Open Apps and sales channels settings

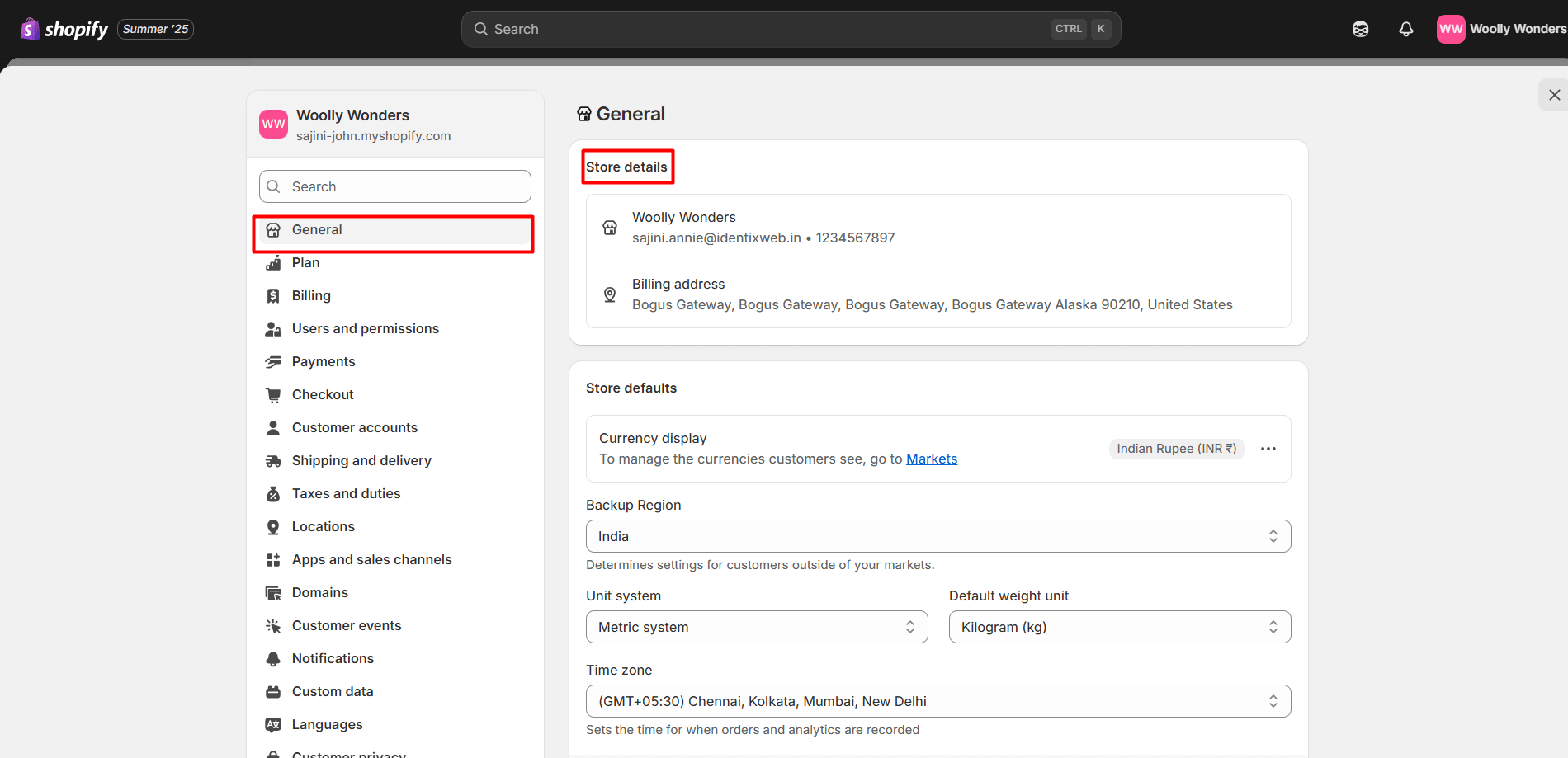tap(394, 560)
